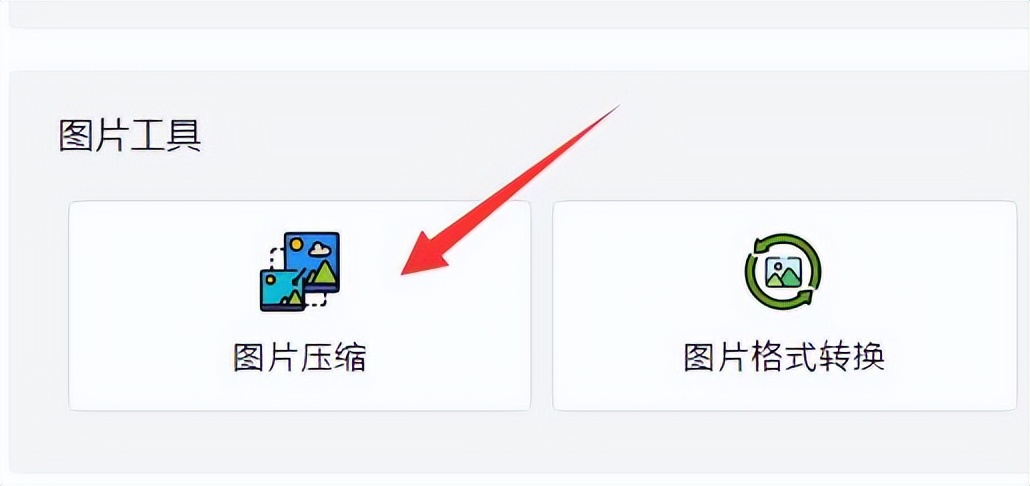Open the 图片格式转换 green circular arrows icon
This screenshot has width=1030, height=486.
point(783,271)
